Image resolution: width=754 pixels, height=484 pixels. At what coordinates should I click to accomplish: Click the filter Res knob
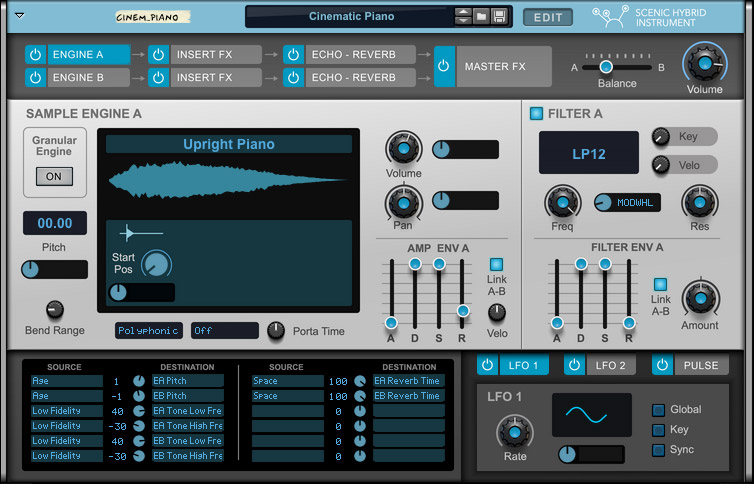coord(700,202)
